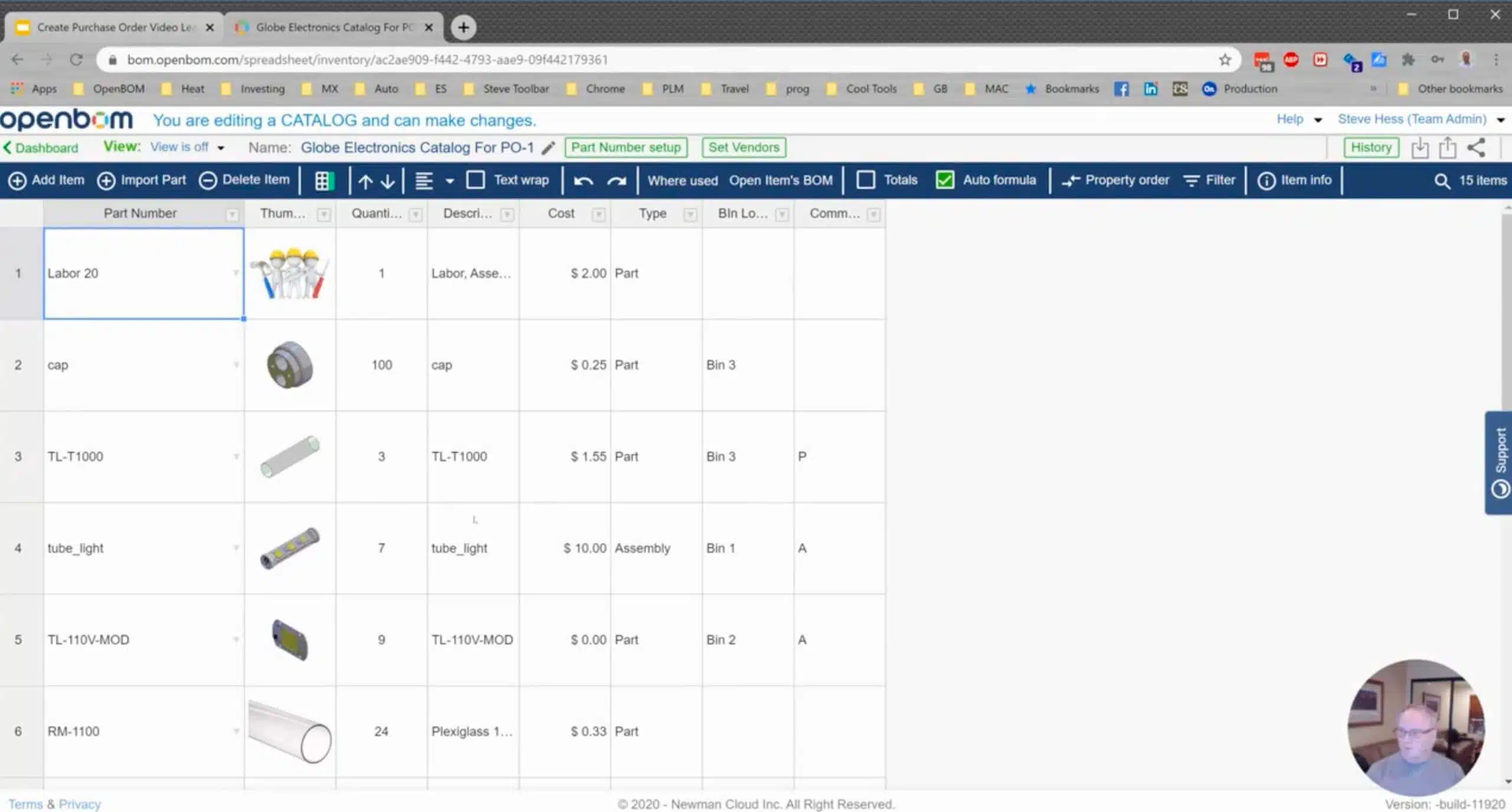Click the search magnifier icon
This screenshot has height=812, width=1512.
(x=1442, y=181)
